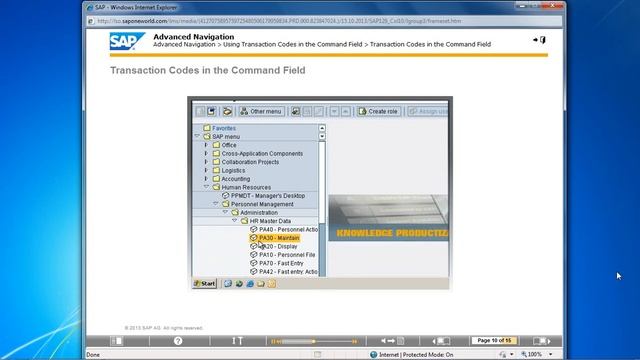Expand the Cross-Application Components folder
640x360 pixels.
point(206,153)
